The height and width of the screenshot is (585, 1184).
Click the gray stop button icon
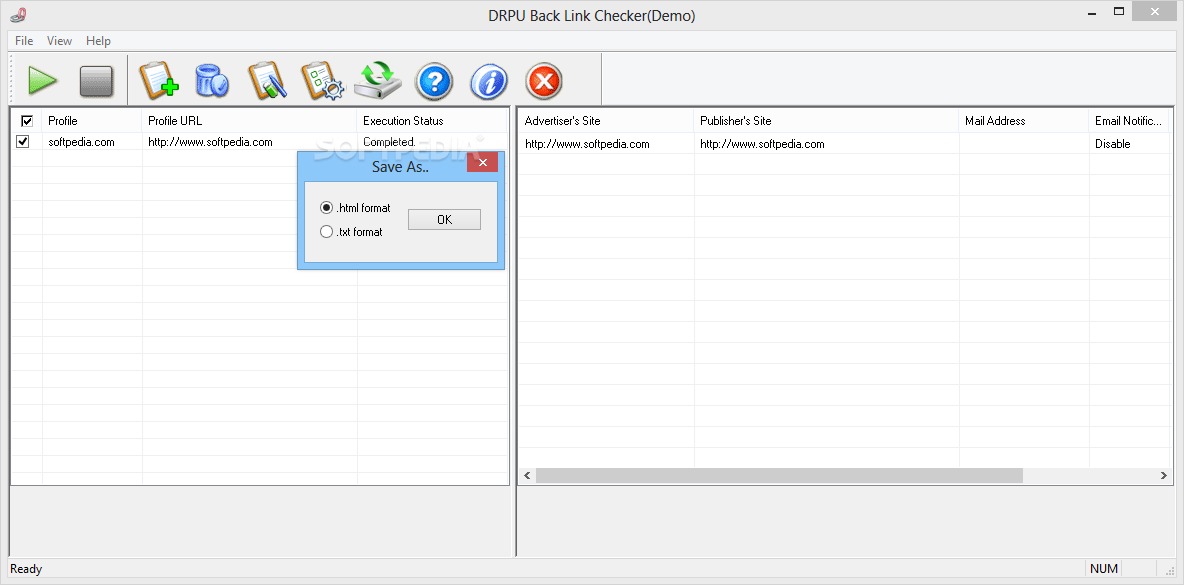(x=96, y=81)
